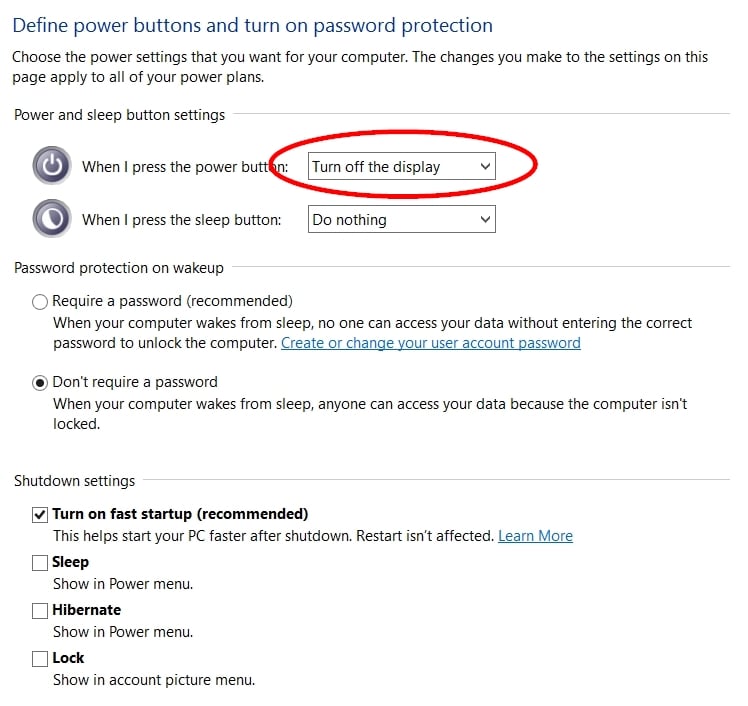Click the power button icon
Screen dimensions: 748x706
tap(51, 166)
